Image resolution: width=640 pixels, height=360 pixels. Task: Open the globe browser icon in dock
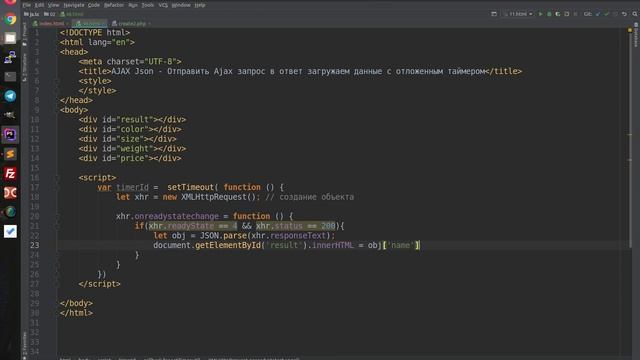coord(10,212)
